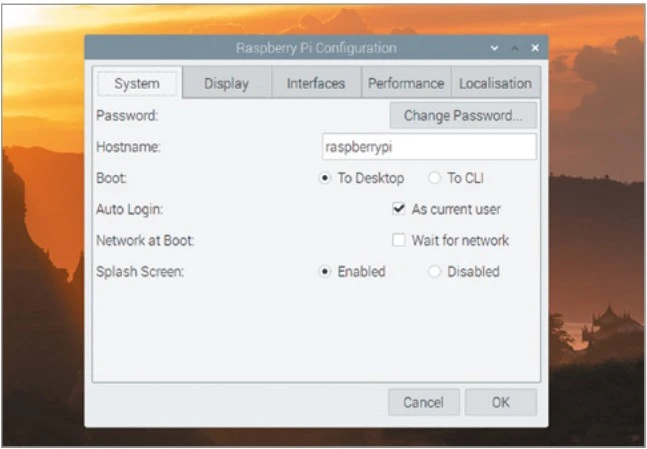Screen dimensions: 647x449
Task: Click the Hostname label
Action: 128,147
